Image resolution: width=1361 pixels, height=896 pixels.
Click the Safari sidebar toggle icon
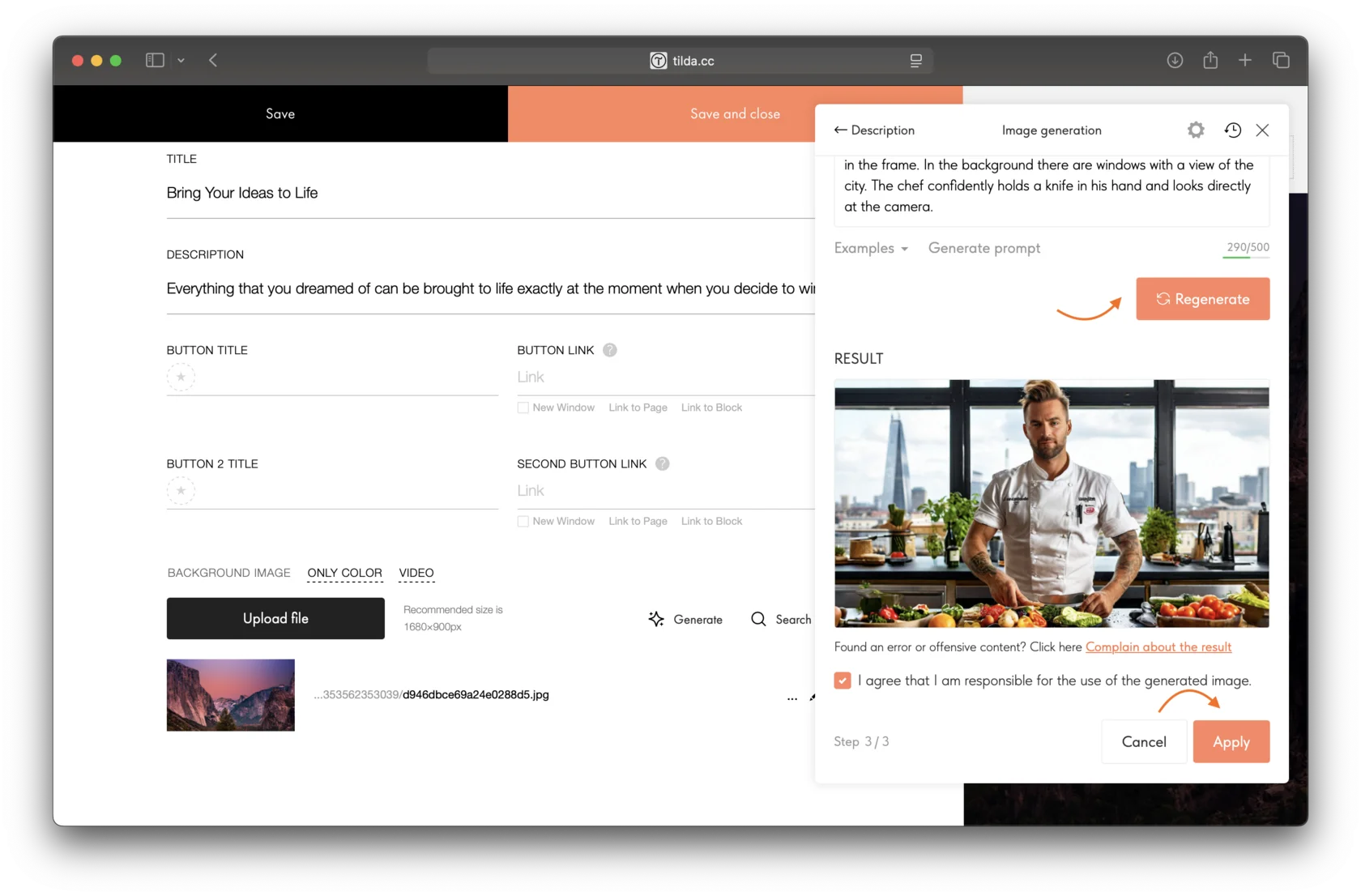[x=155, y=60]
